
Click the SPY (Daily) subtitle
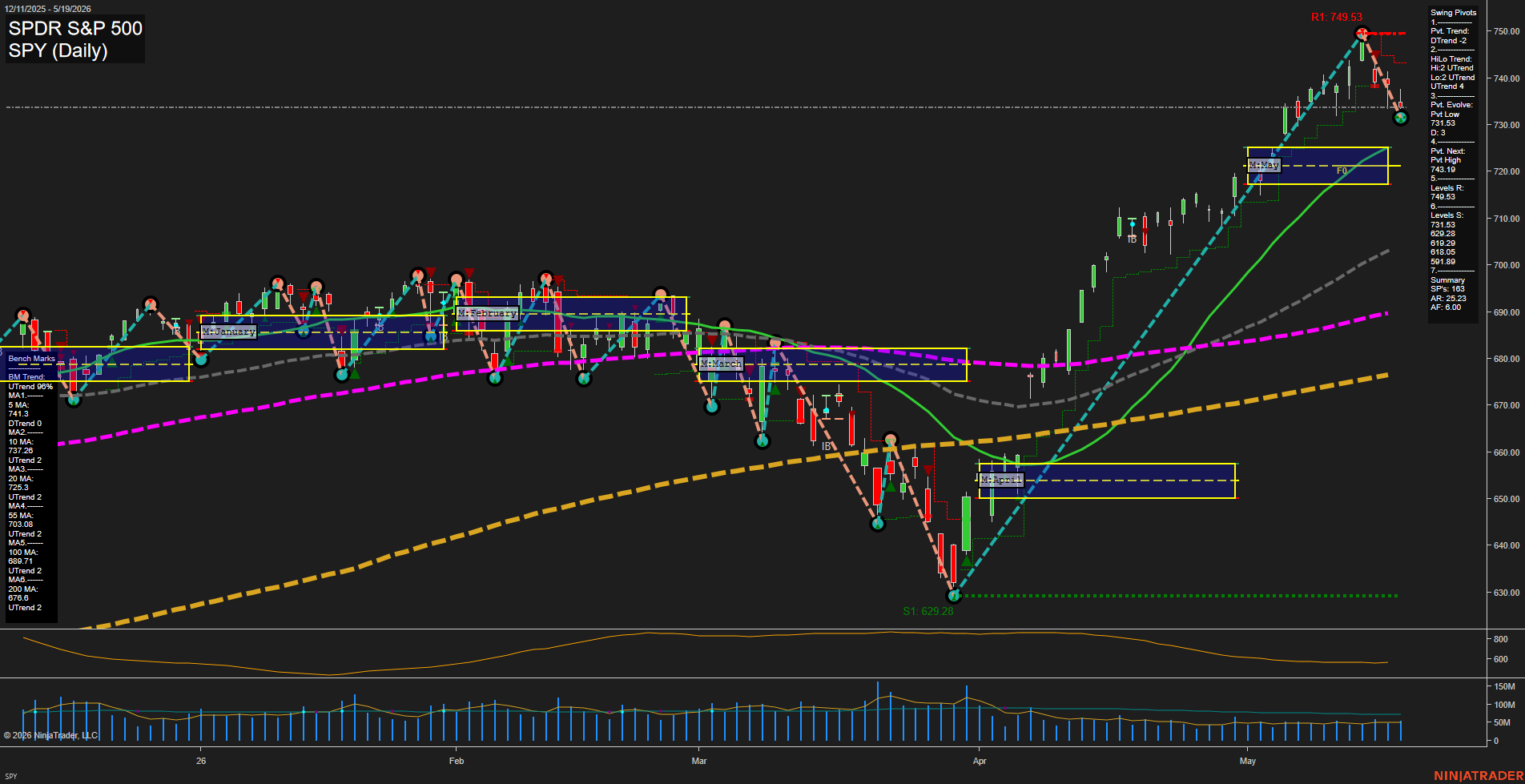[58, 51]
